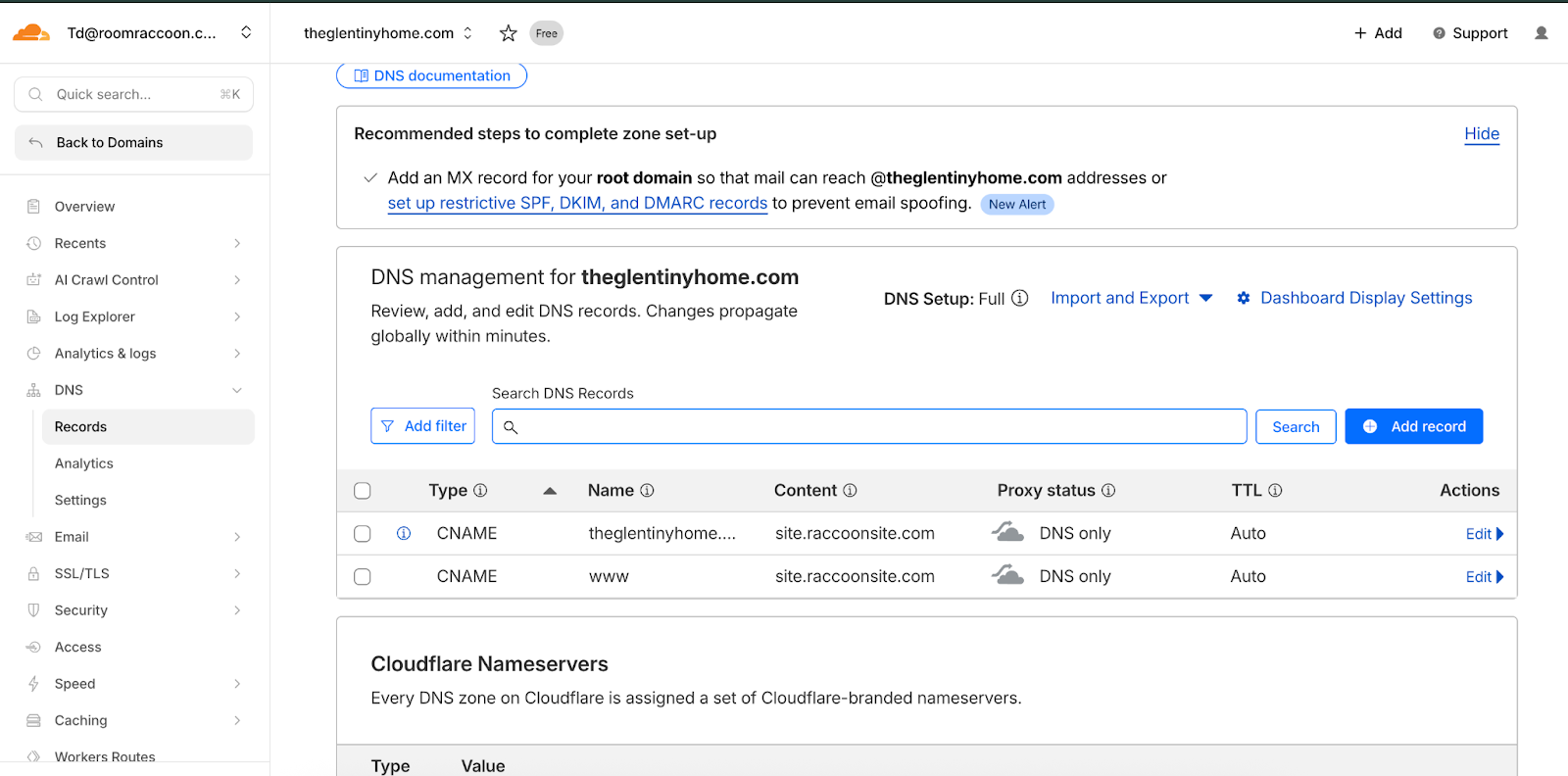
Task: Click the Email envelope icon
Action: (x=34, y=537)
